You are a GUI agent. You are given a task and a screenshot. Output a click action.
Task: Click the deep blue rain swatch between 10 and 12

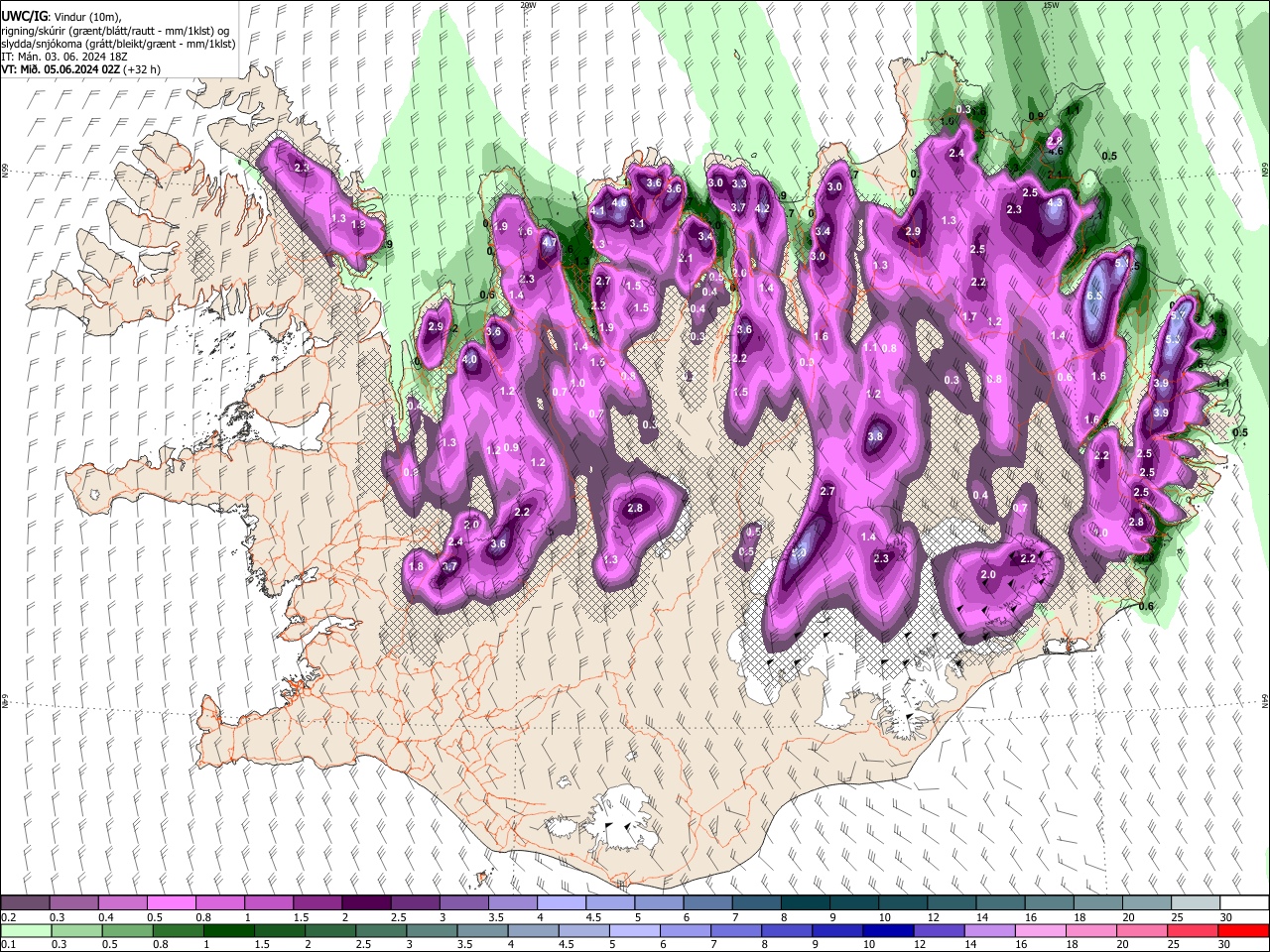point(887,930)
